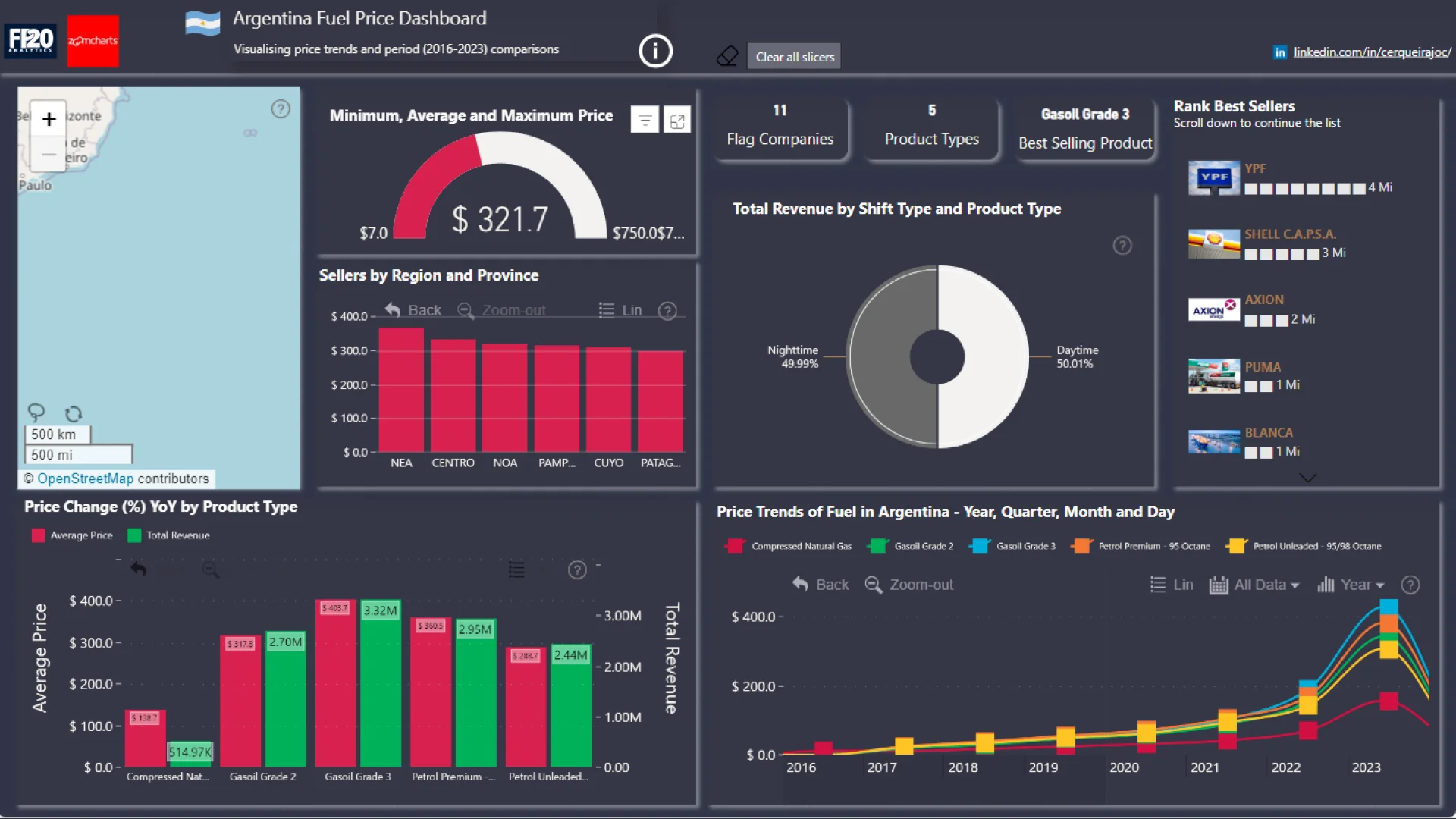1456x819 pixels.
Task: Select the Gasoil Grade 2 total revenue bar
Action: pyautogui.click(x=286, y=698)
